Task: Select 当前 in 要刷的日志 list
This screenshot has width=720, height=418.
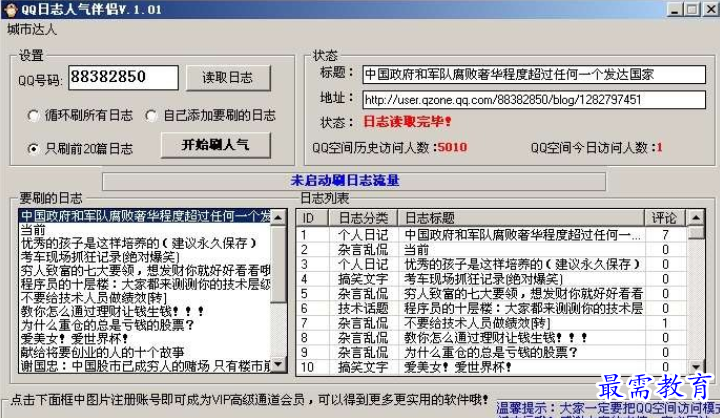Action: coord(145,230)
